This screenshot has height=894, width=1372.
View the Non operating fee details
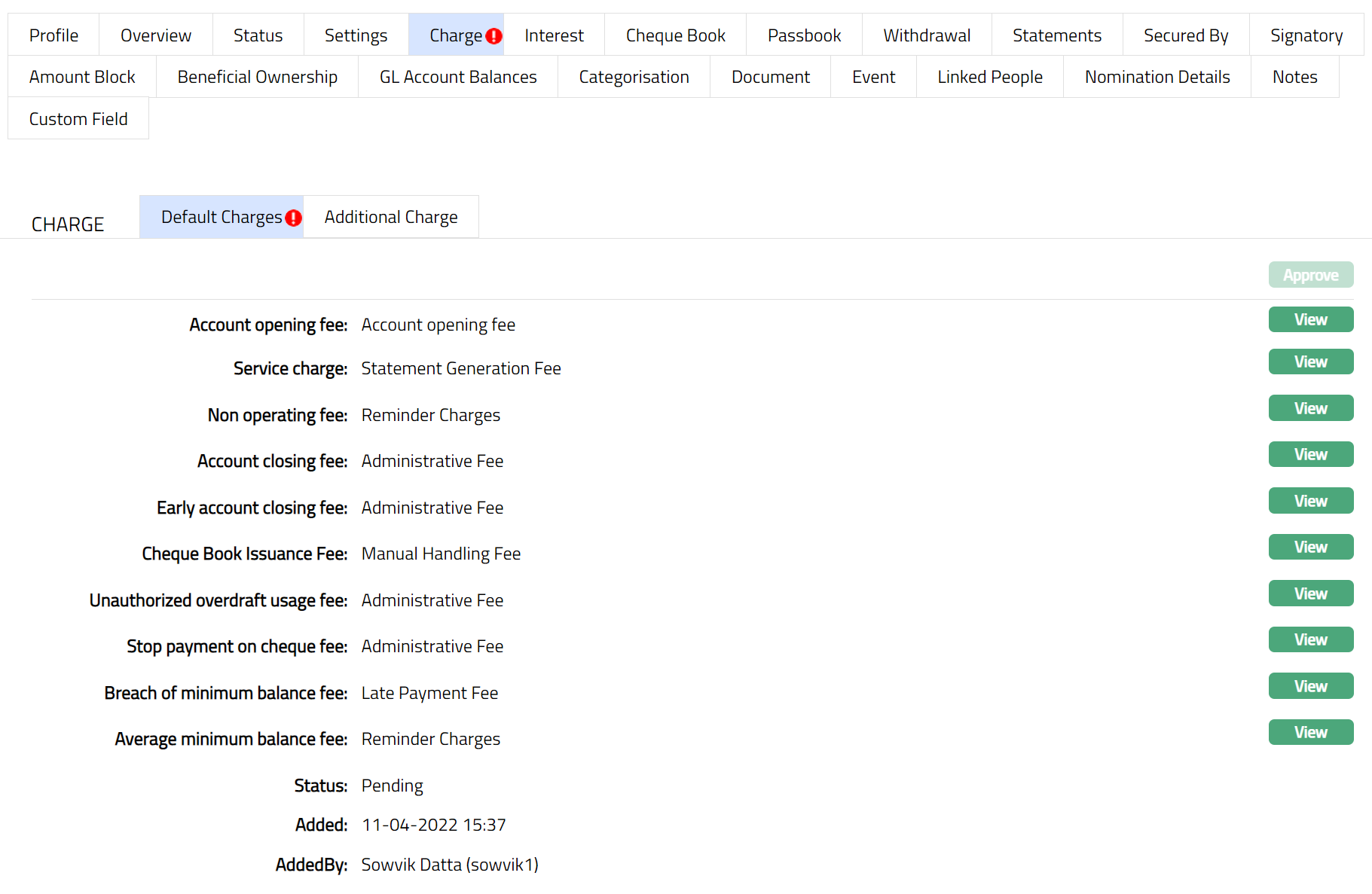1310,408
